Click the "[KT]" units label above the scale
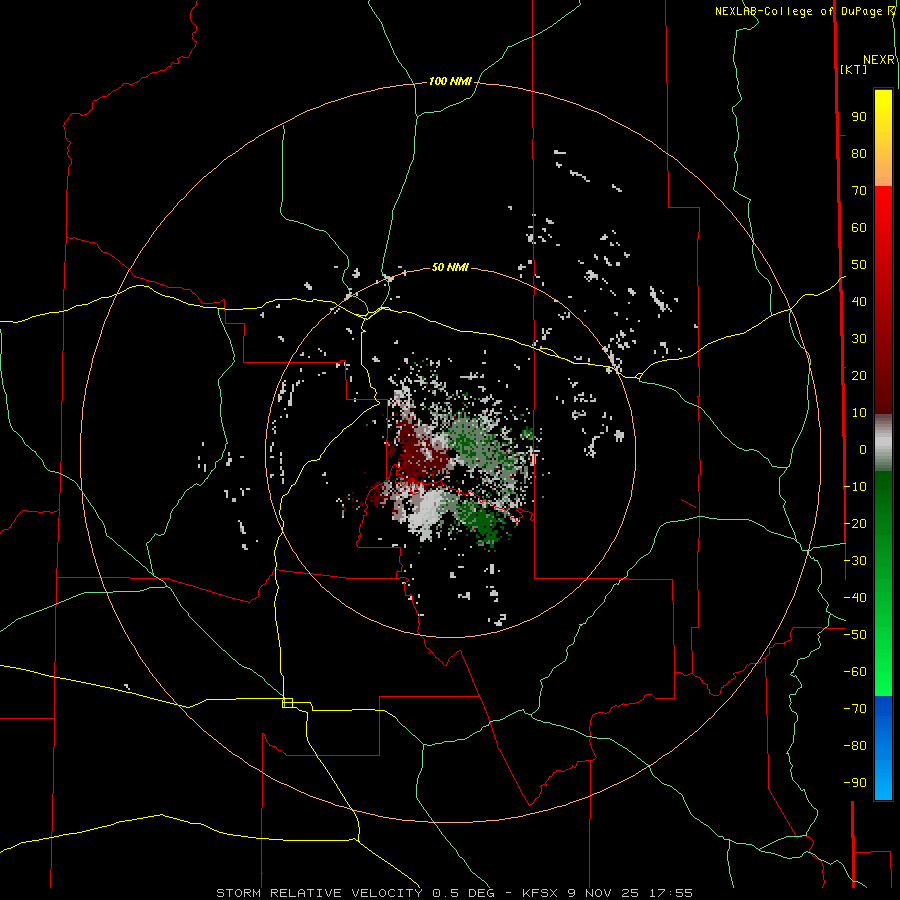 coord(853,69)
